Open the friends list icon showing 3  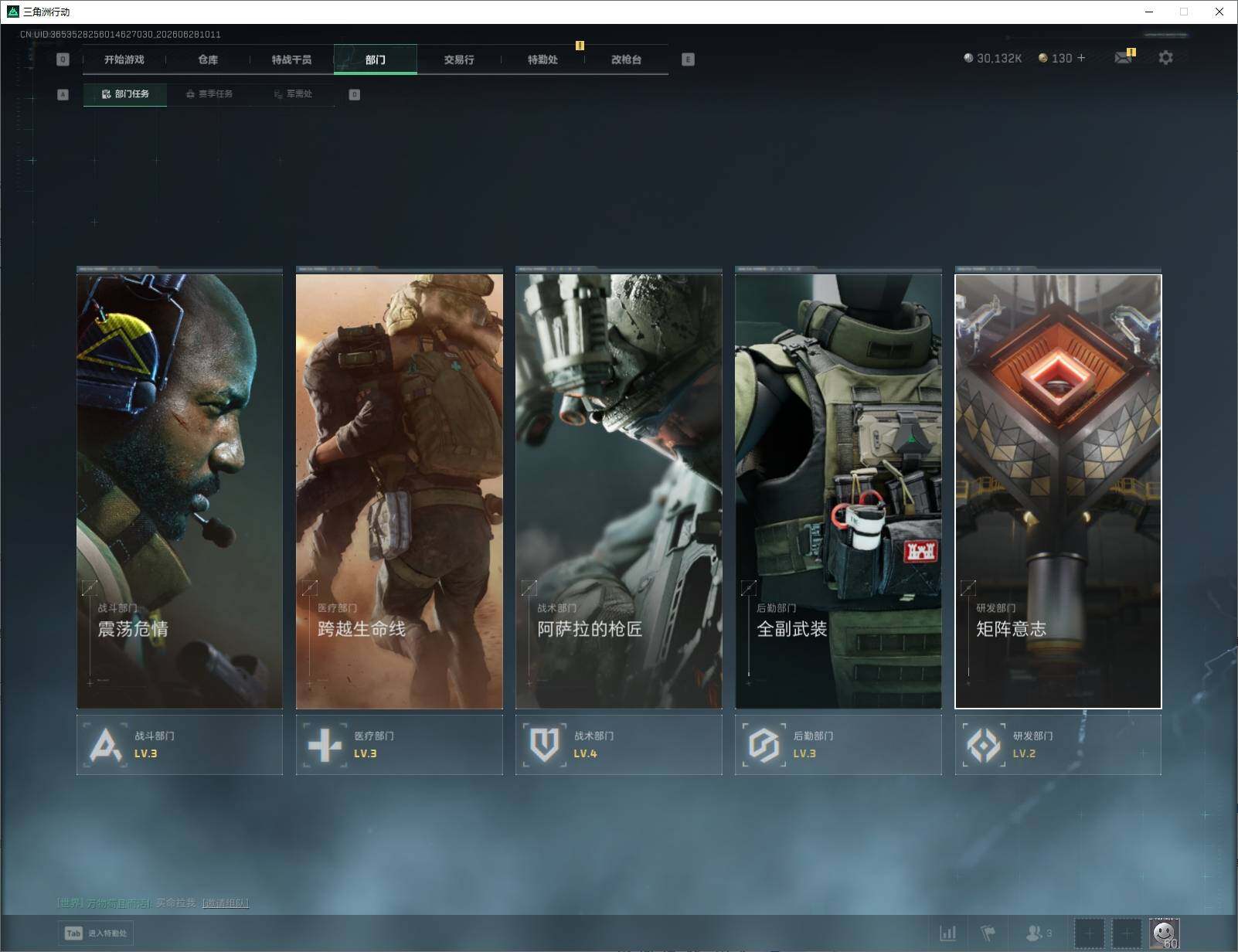point(1039,933)
